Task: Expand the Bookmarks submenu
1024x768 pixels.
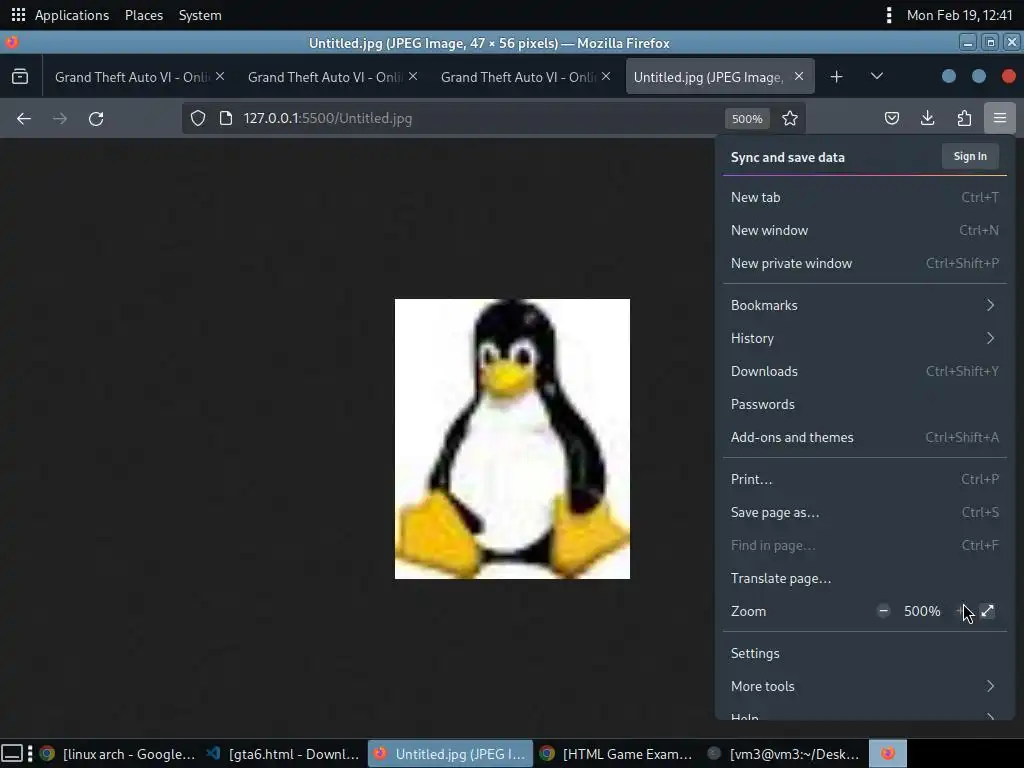Action: click(x=865, y=305)
